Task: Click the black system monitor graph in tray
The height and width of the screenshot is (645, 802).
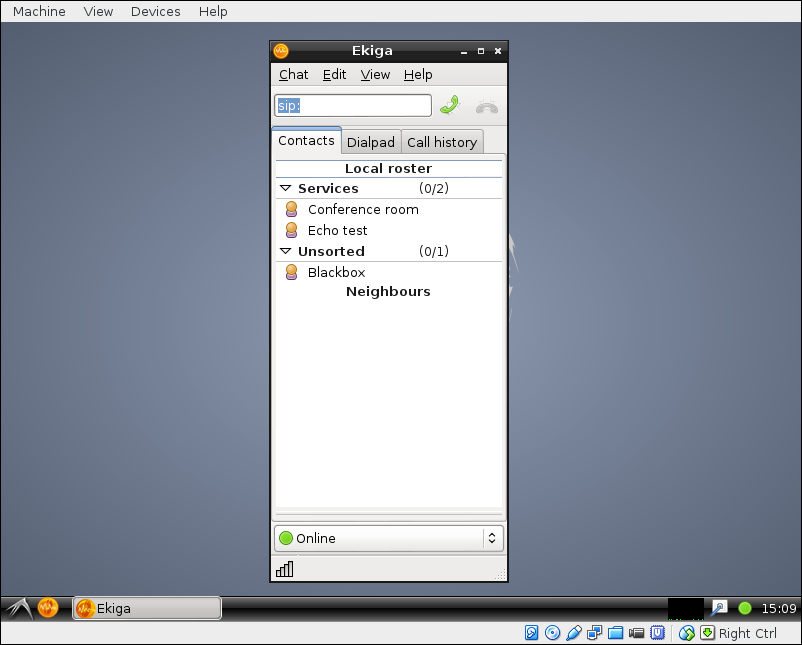Action: tap(686, 609)
